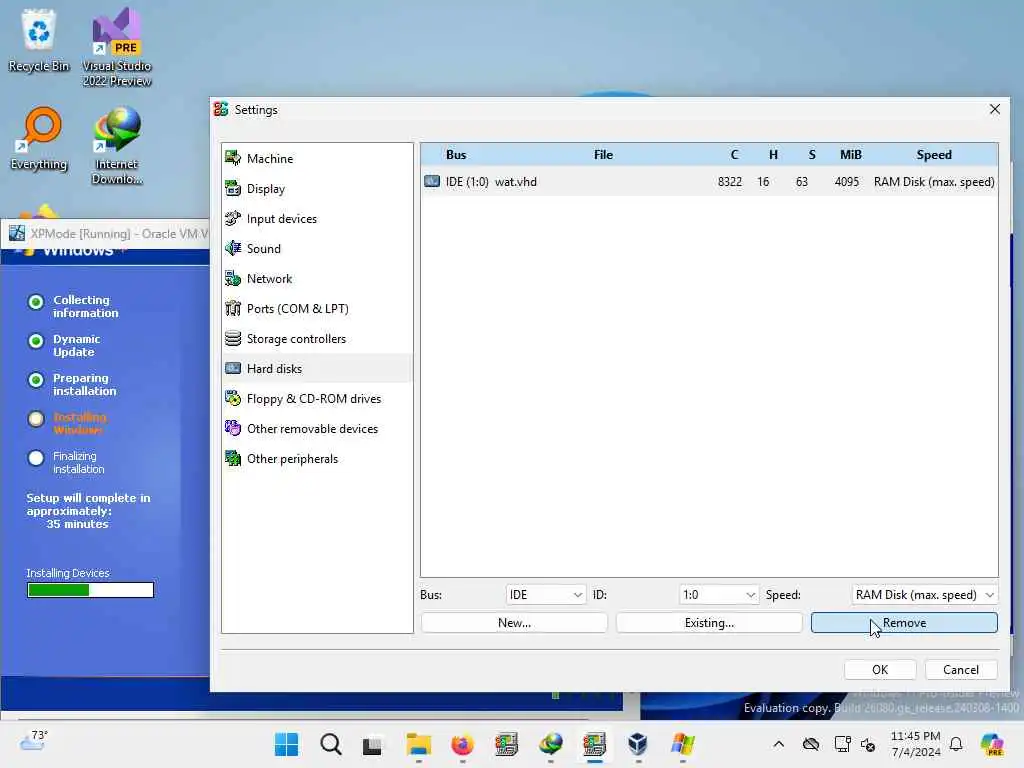Click the muted volume tray icon
Viewport: 1024px width, 768px height.
pos(868,744)
